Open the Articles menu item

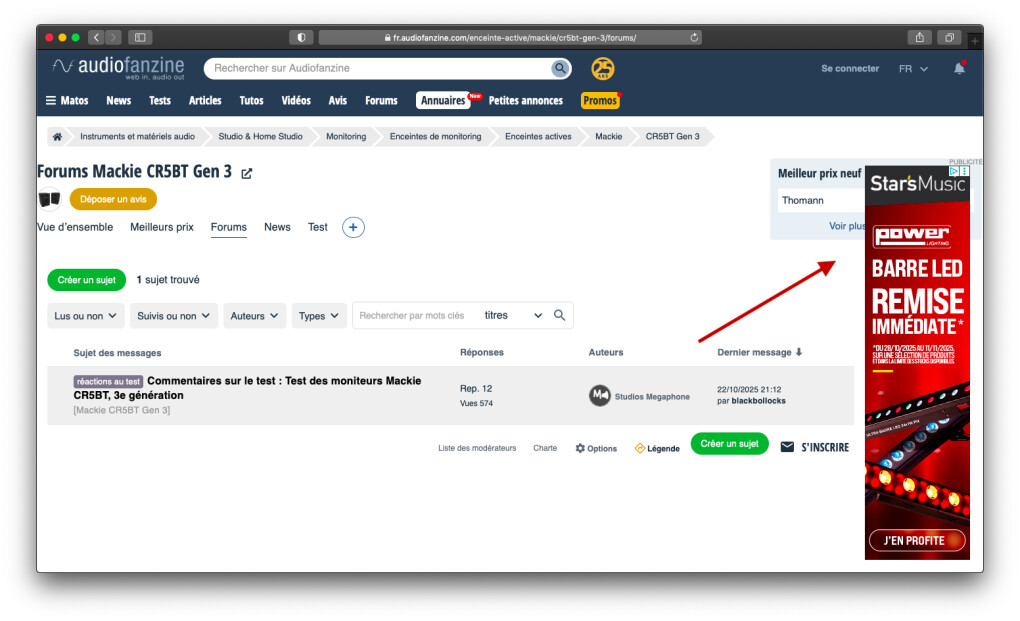(205, 100)
